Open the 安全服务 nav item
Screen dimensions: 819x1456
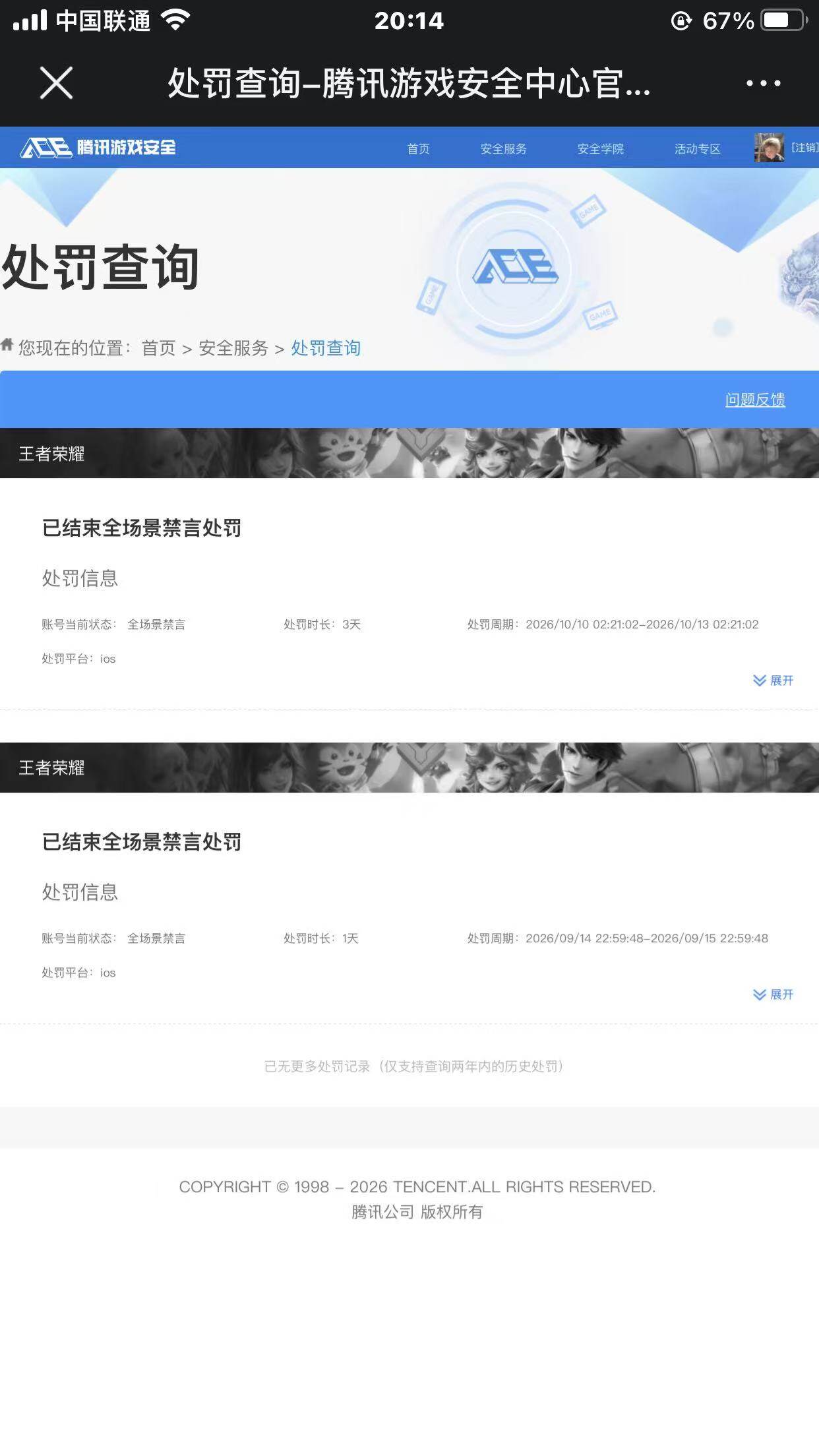503,149
